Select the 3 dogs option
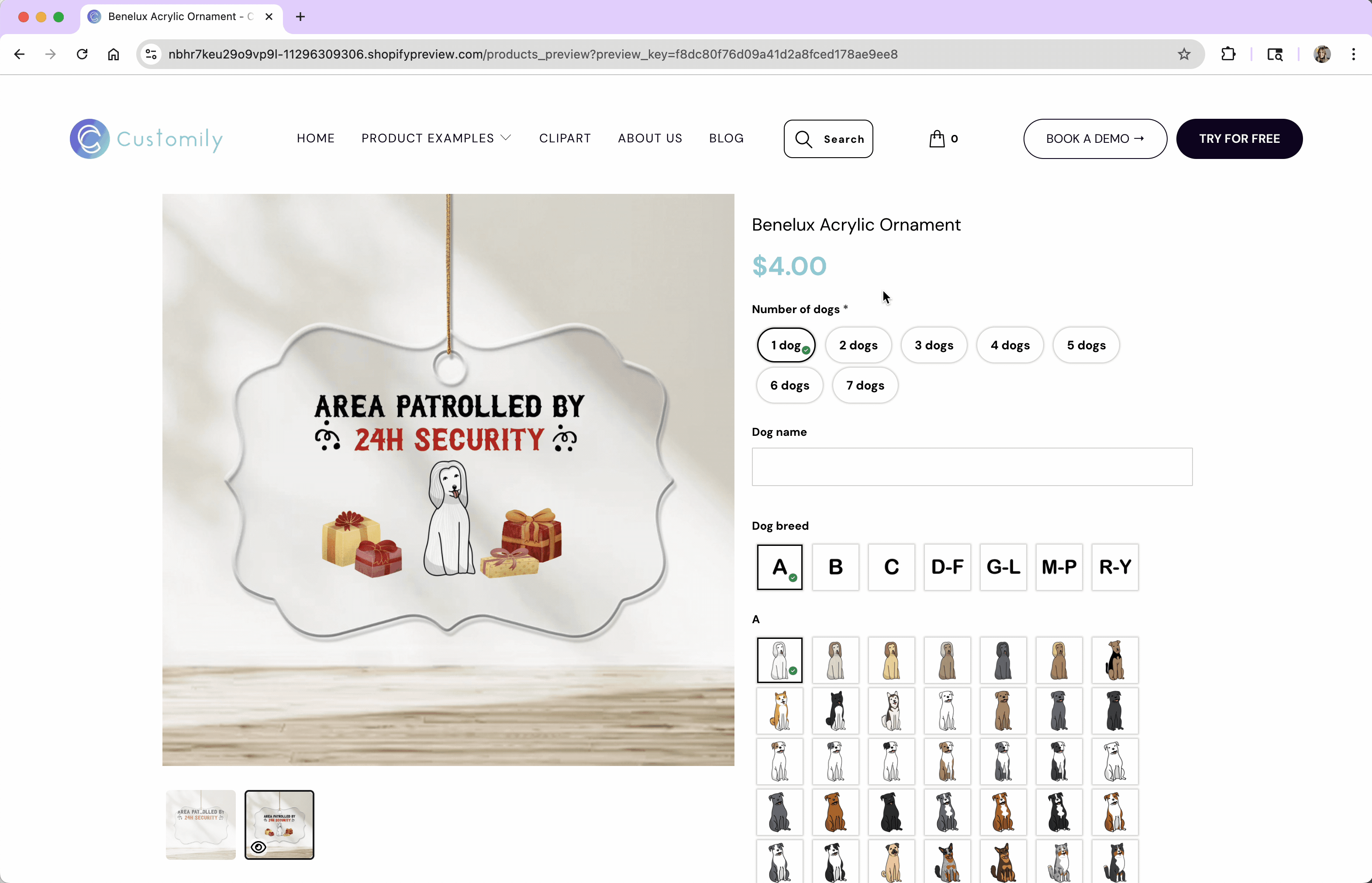 pyautogui.click(x=934, y=345)
